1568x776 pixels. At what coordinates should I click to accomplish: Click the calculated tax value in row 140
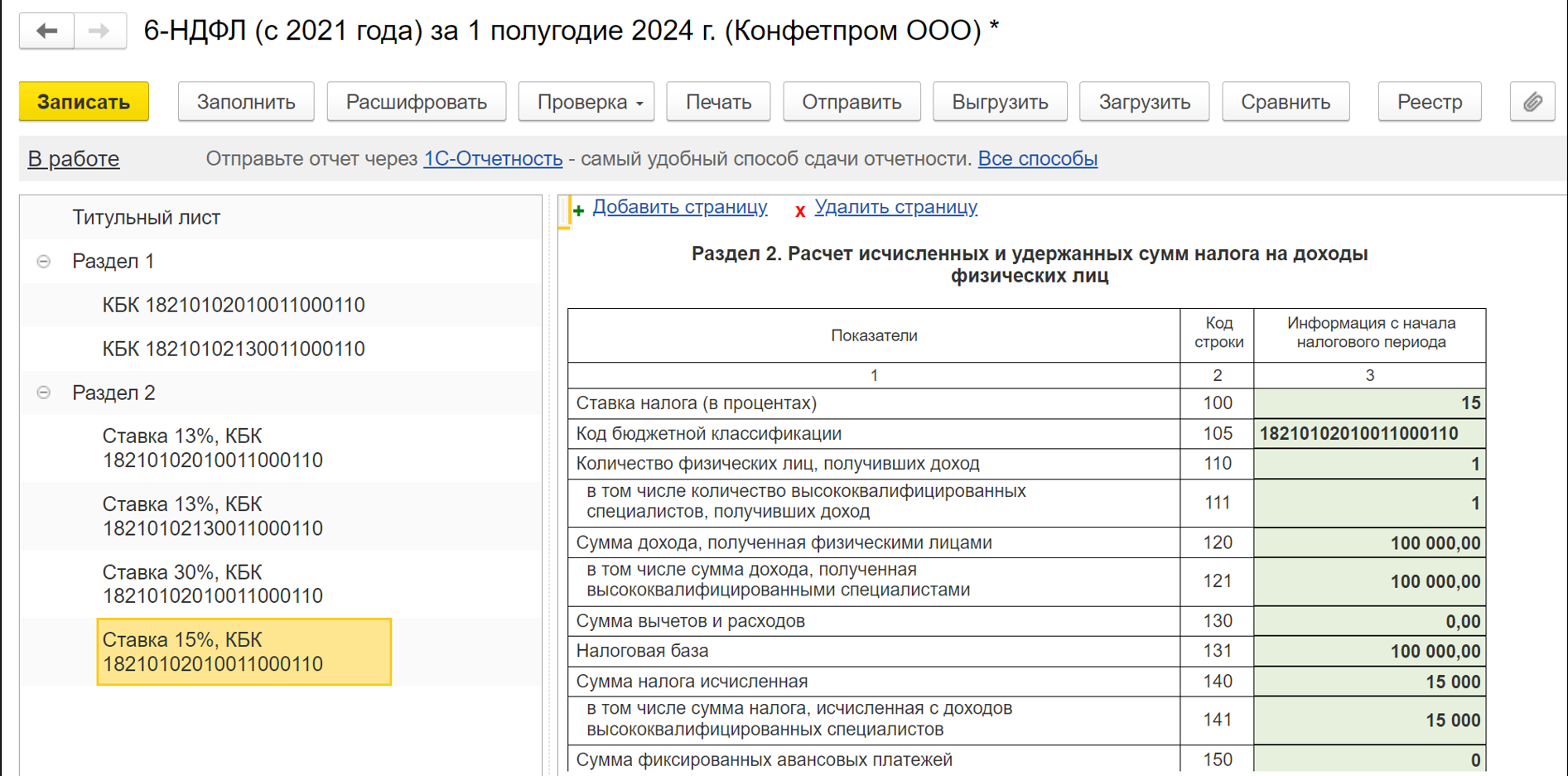(1369, 682)
